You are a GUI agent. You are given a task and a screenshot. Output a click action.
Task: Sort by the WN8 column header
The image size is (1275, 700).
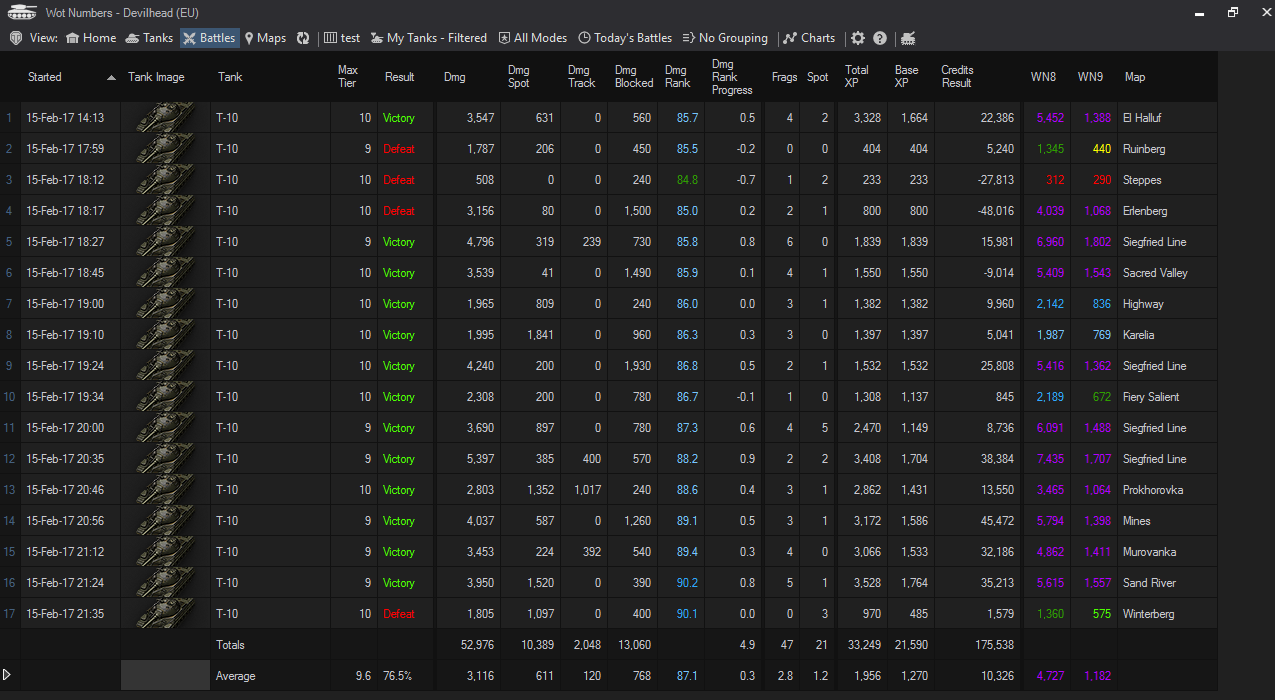[1047, 77]
